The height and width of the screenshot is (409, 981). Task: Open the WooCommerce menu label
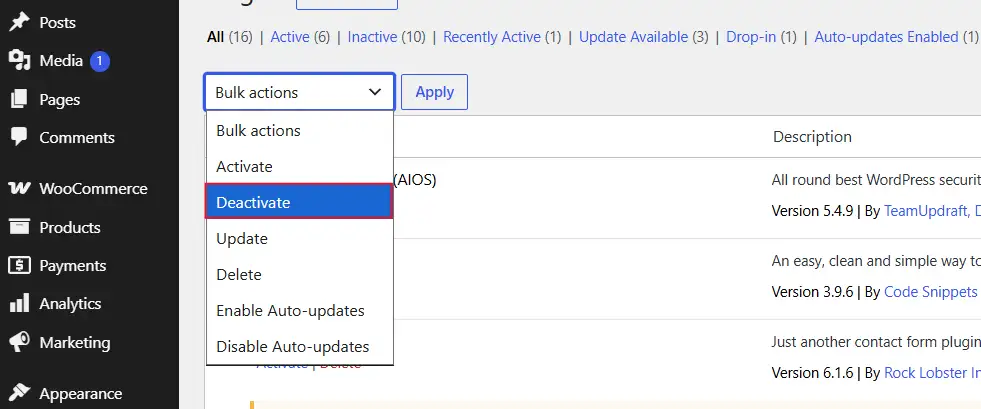pos(93,189)
